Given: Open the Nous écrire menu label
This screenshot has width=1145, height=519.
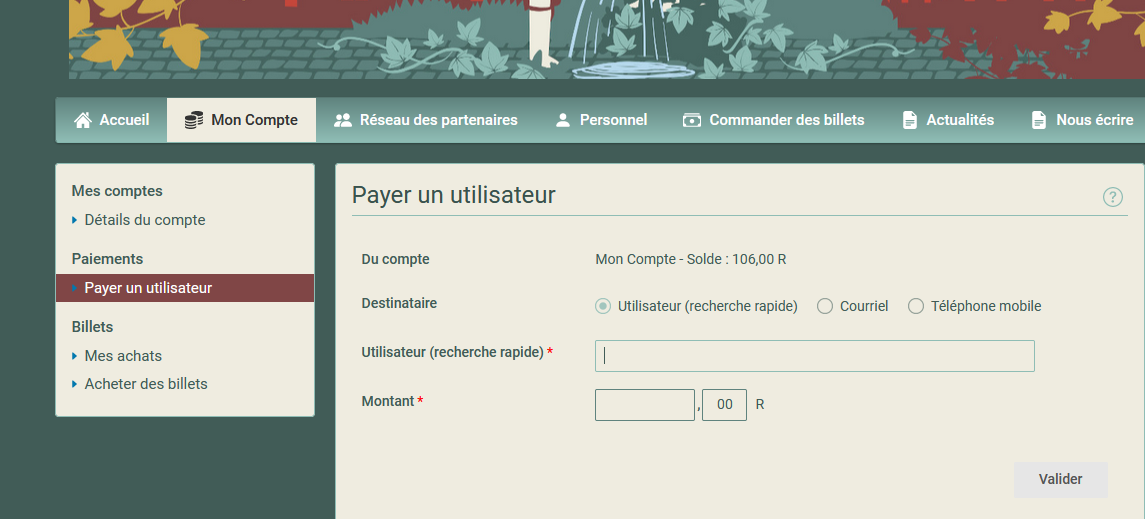Looking at the screenshot, I should pos(1095,120).
